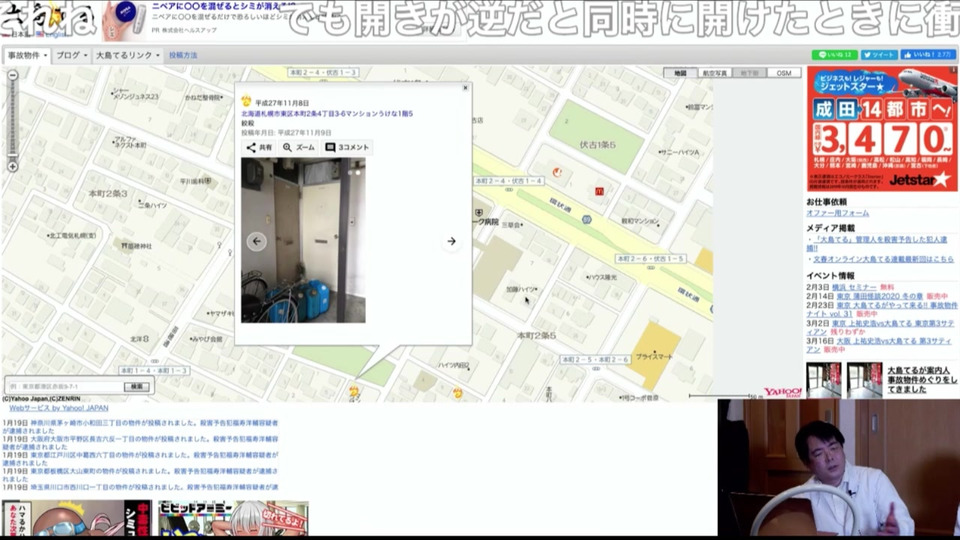Click the flame marker near ハイツ内田2
Image resolution: width=960 pixels, height=540 pixels.
pyautogui.click(x=457, y=393)
